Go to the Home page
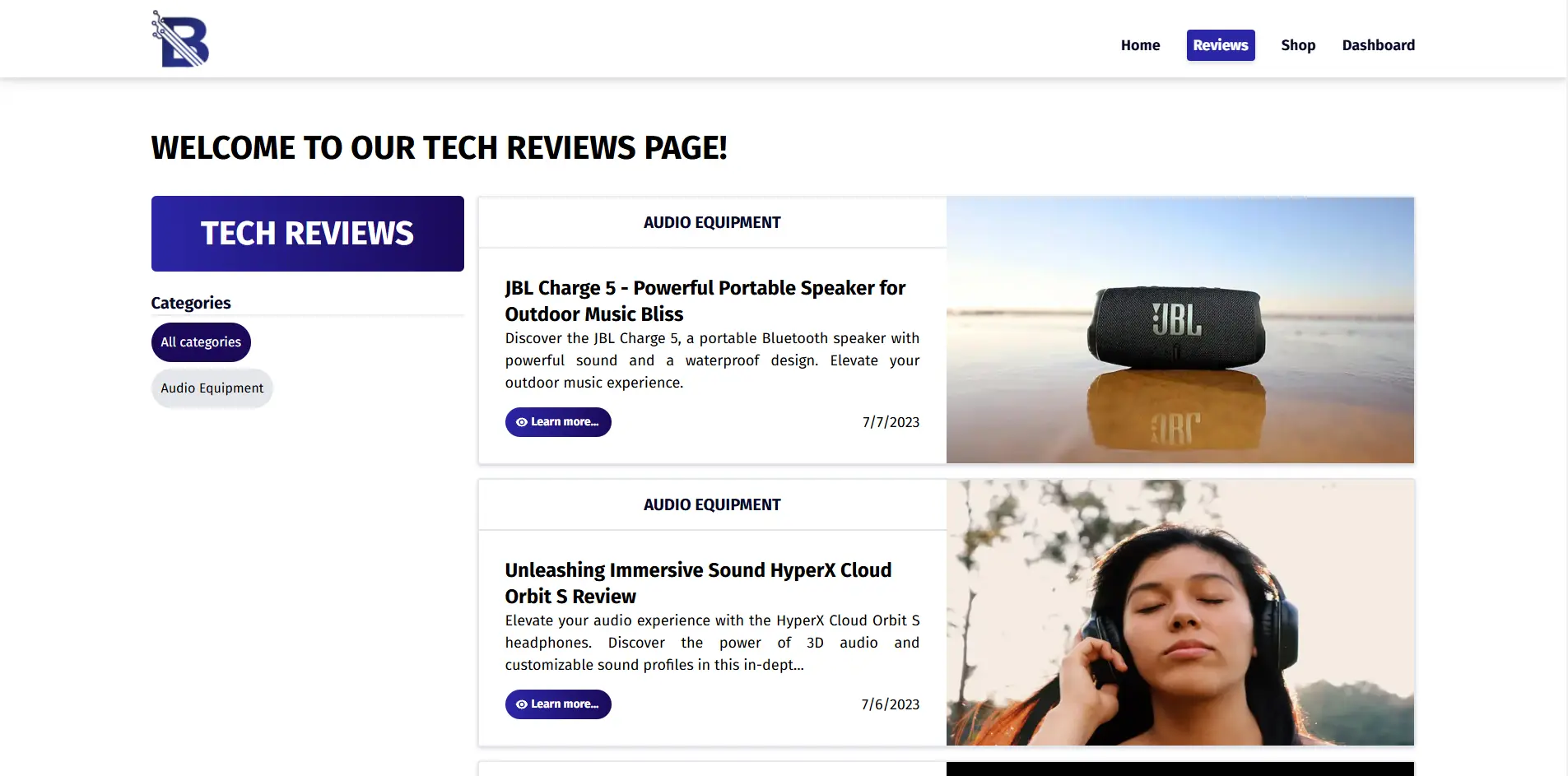1568x776 pixels. [1140, 45]
